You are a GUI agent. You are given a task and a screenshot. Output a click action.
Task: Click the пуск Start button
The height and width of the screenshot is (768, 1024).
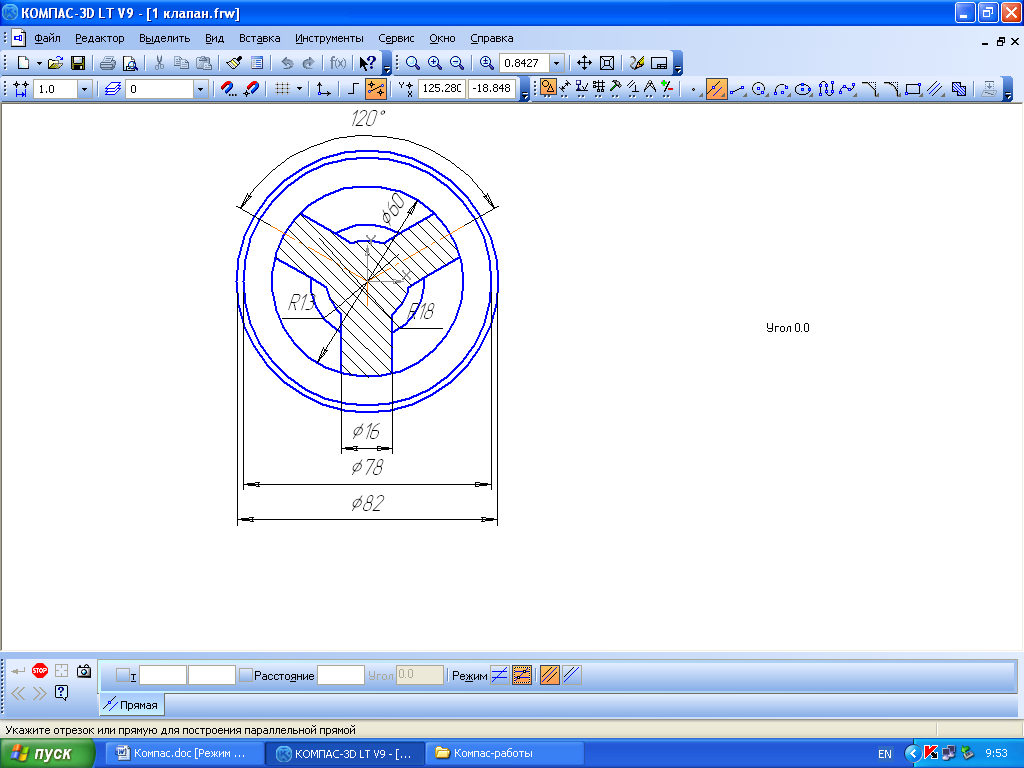pos(42,753)
